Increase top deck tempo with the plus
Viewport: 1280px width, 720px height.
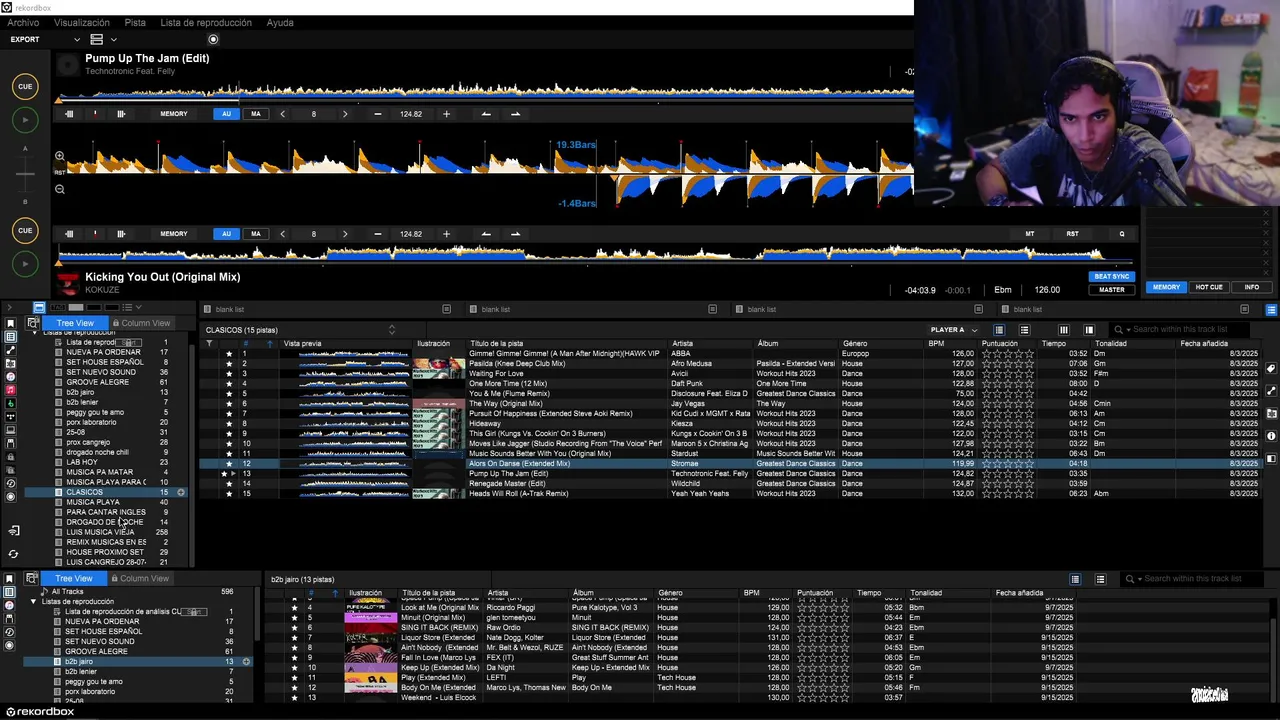click(x=446, y=114)
